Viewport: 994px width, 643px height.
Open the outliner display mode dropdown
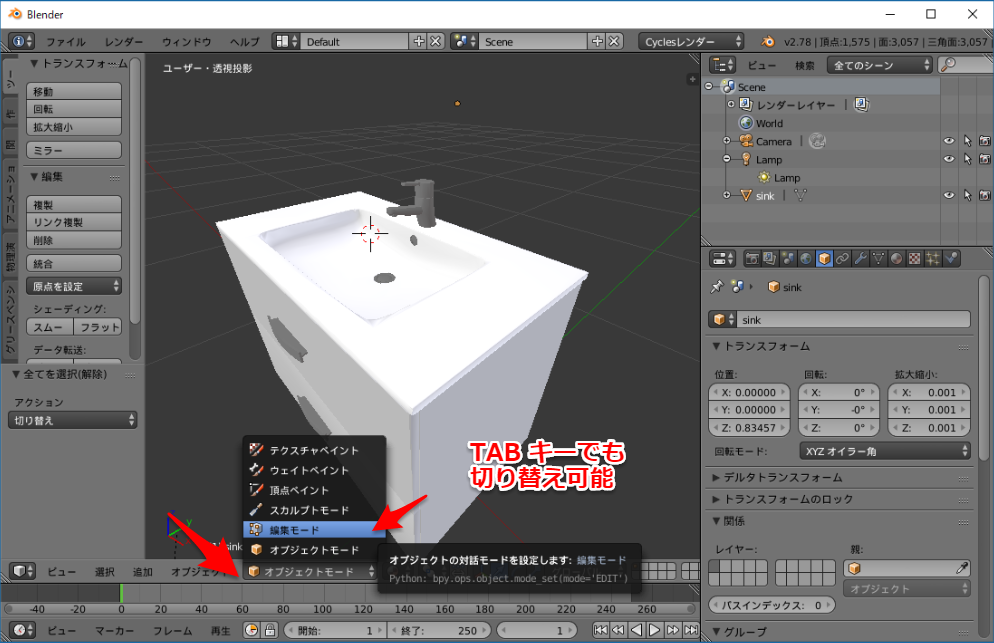point(879,65)
